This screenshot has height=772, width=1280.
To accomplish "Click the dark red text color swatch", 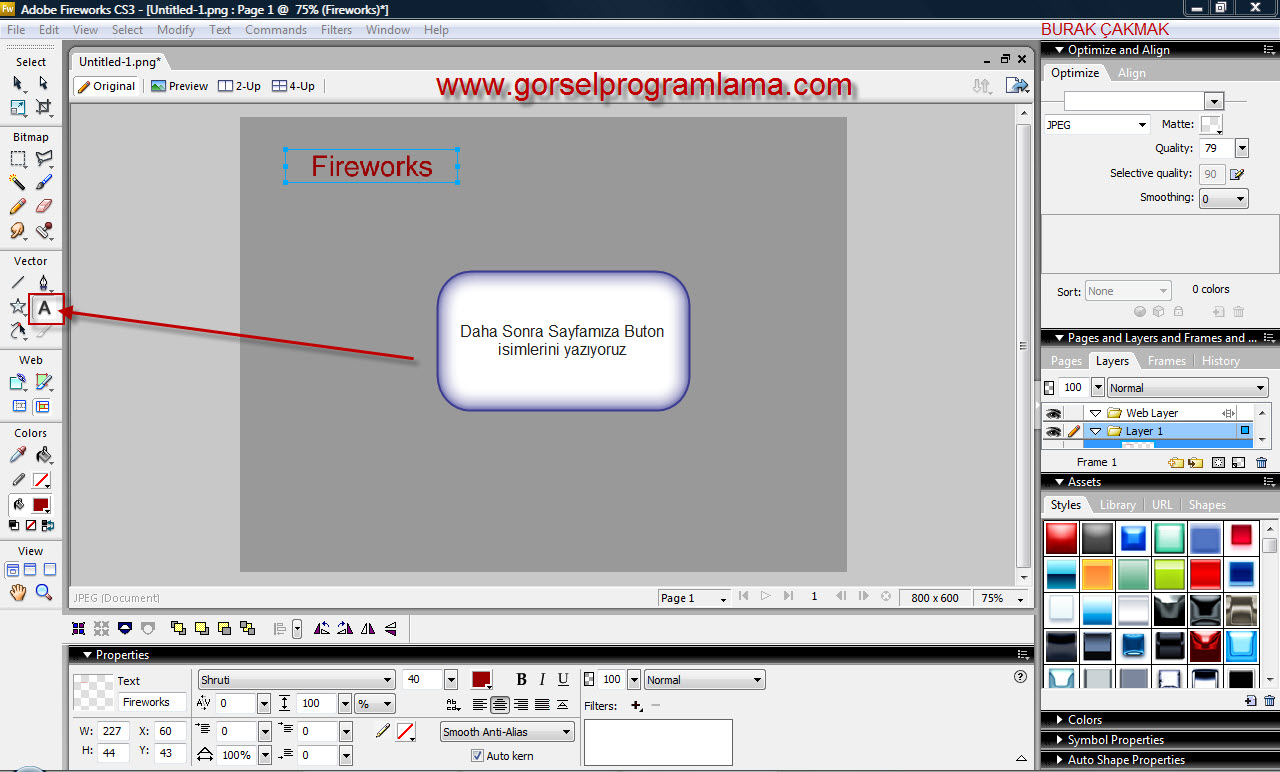I will 481,680.
